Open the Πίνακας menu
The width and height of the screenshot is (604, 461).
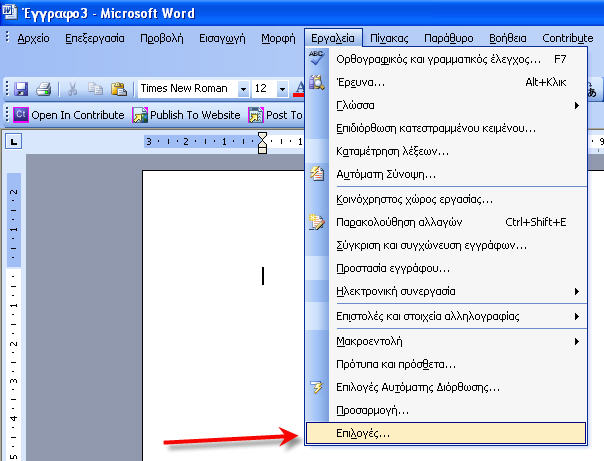click(389, 38)
